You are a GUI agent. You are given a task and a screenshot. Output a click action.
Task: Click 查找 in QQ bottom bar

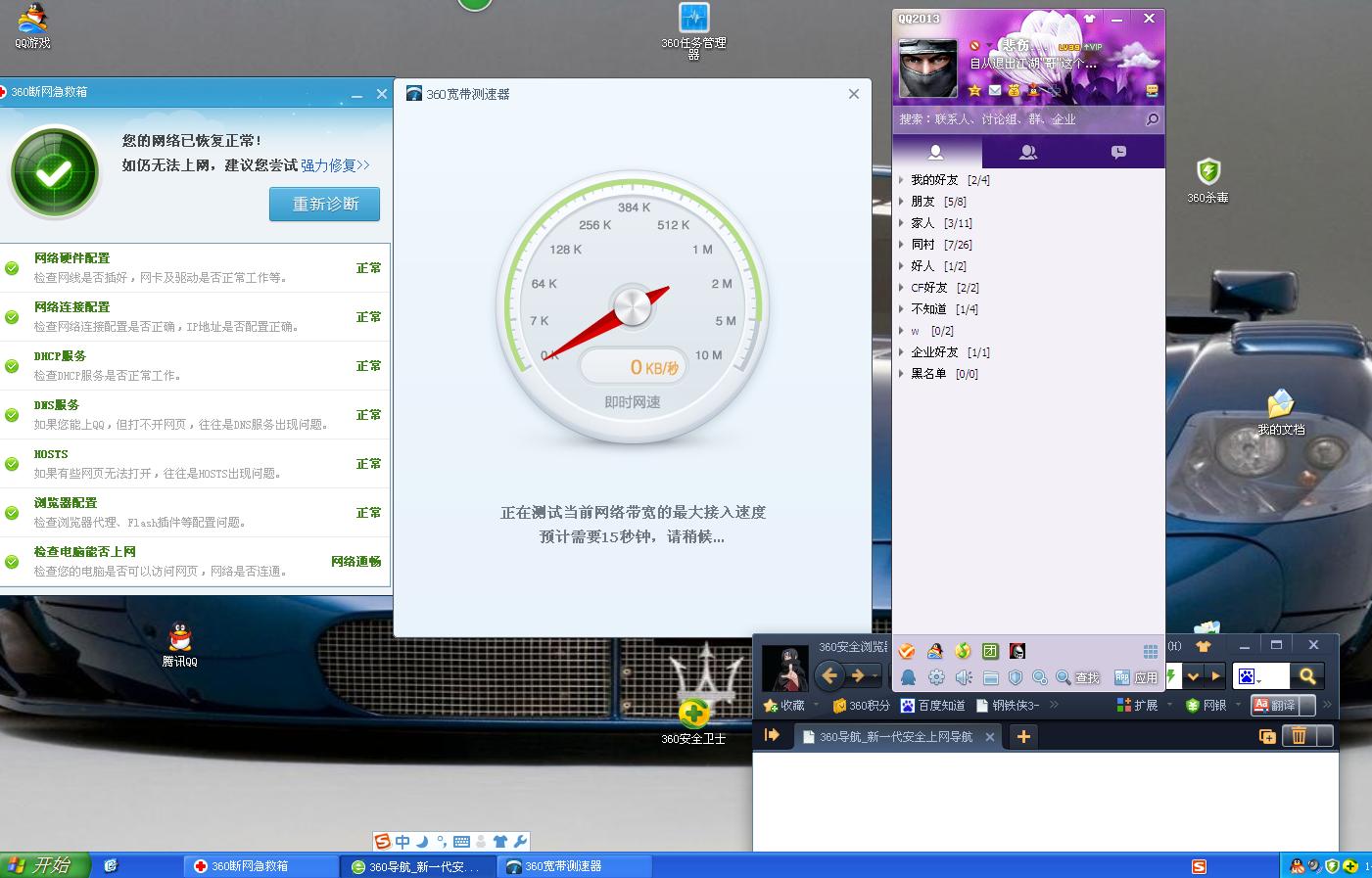pos(1077,677)
